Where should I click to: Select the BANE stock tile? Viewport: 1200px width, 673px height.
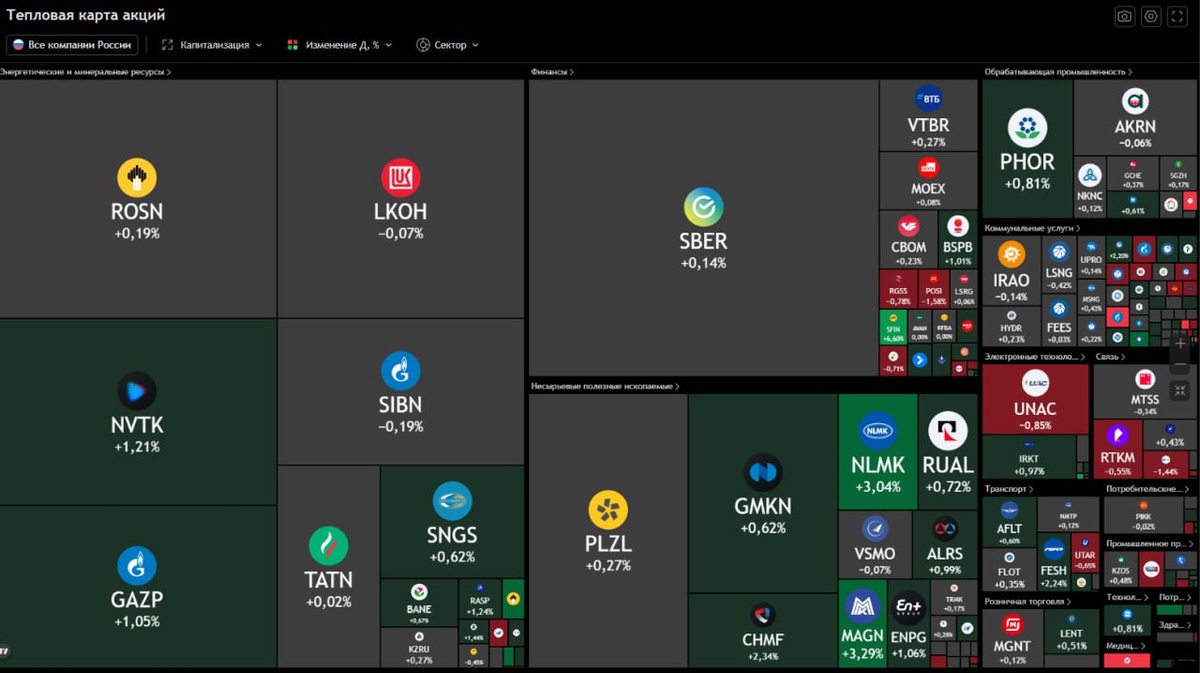[x=418, y=603]
